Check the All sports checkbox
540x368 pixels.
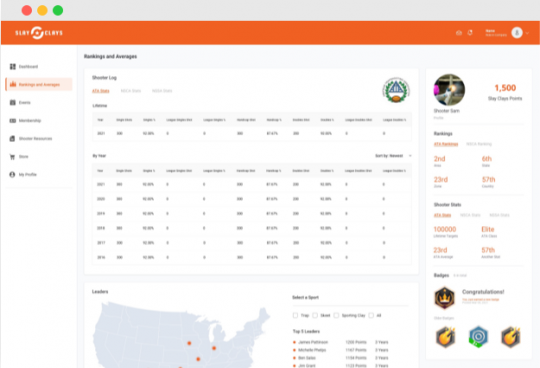click(371, 315)
